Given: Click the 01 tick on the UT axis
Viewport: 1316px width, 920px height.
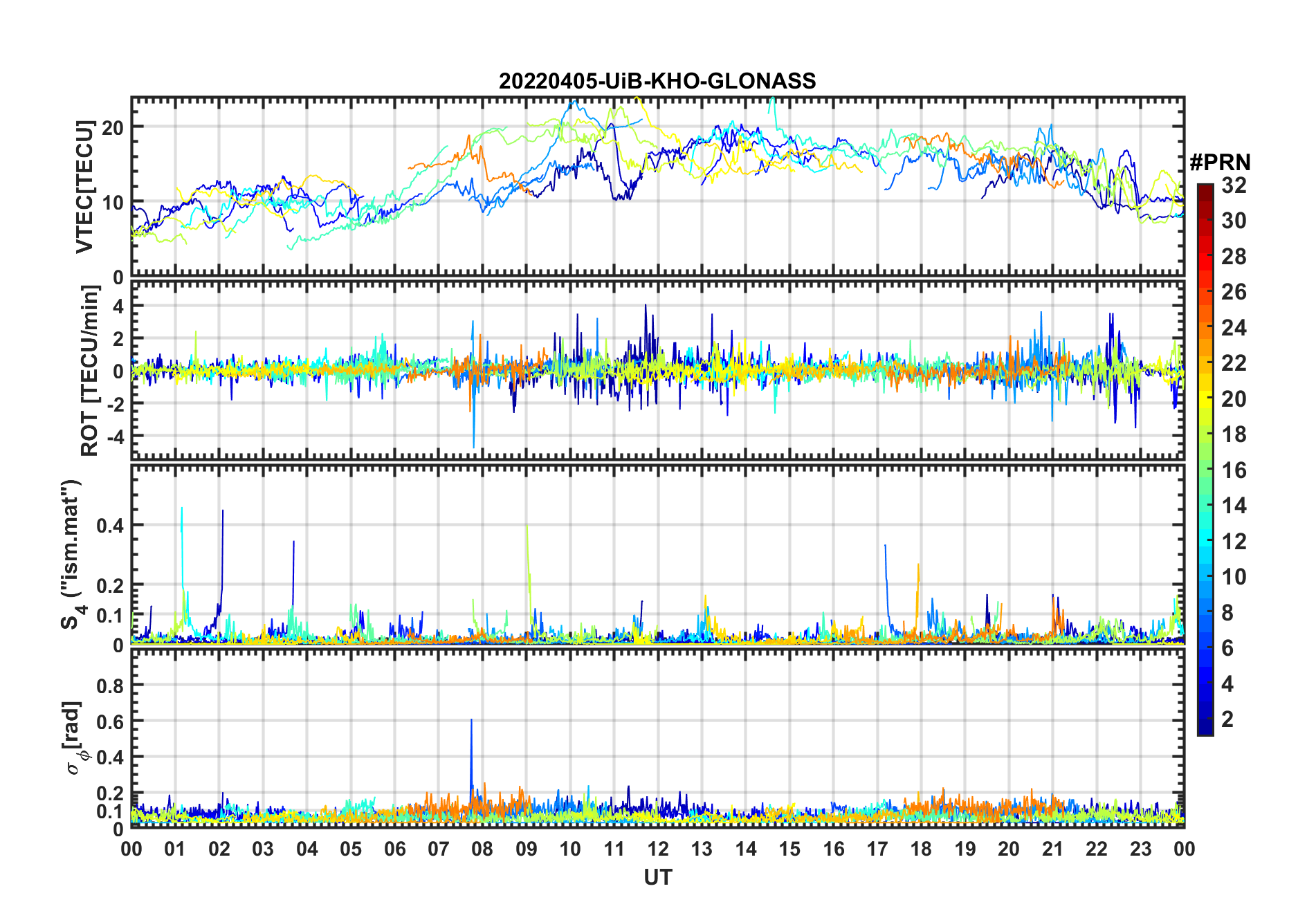Looking at the screenshot, I should (175, 849).
